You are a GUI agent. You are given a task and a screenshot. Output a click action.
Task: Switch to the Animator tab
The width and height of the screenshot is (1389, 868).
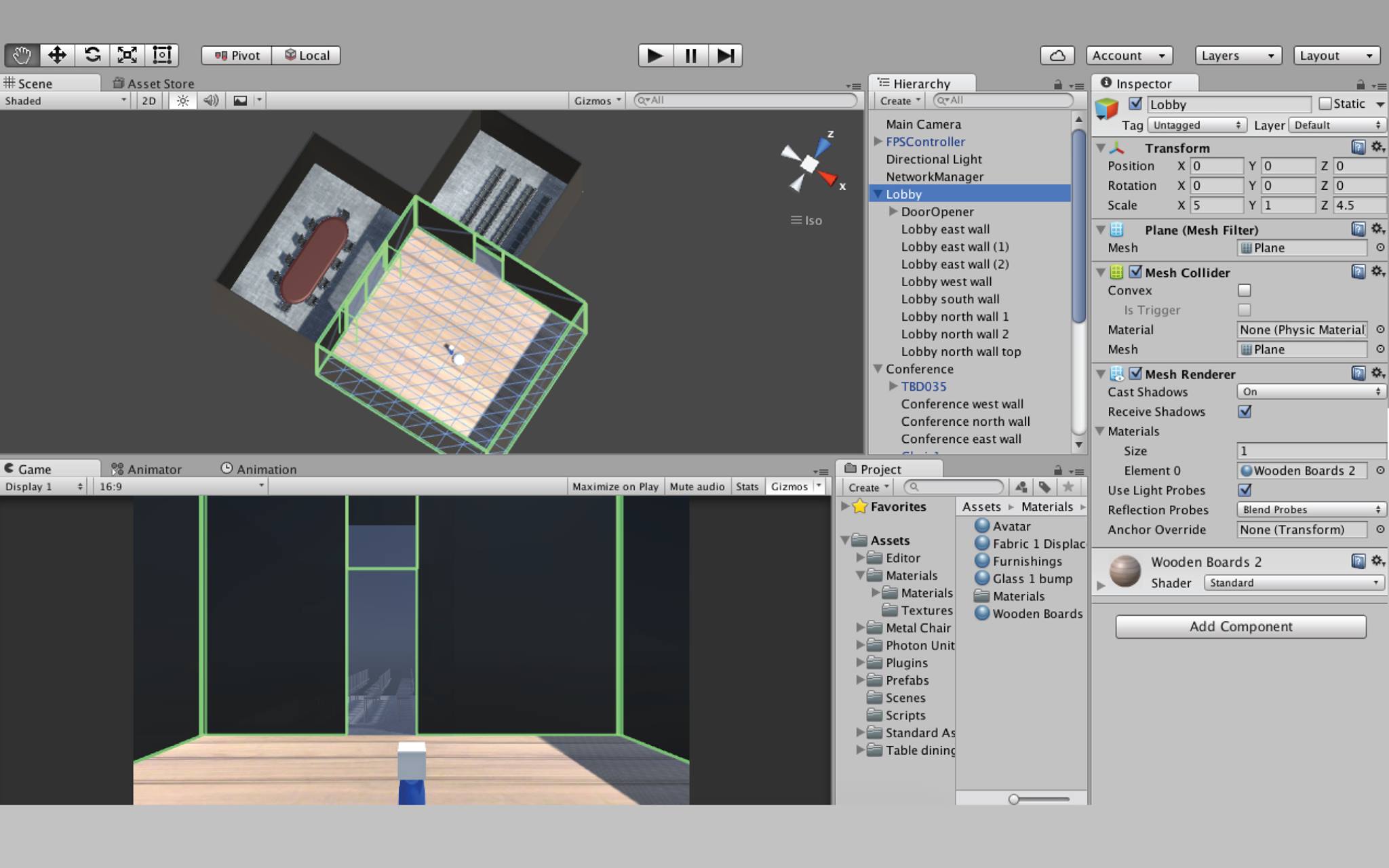point(146,469)
